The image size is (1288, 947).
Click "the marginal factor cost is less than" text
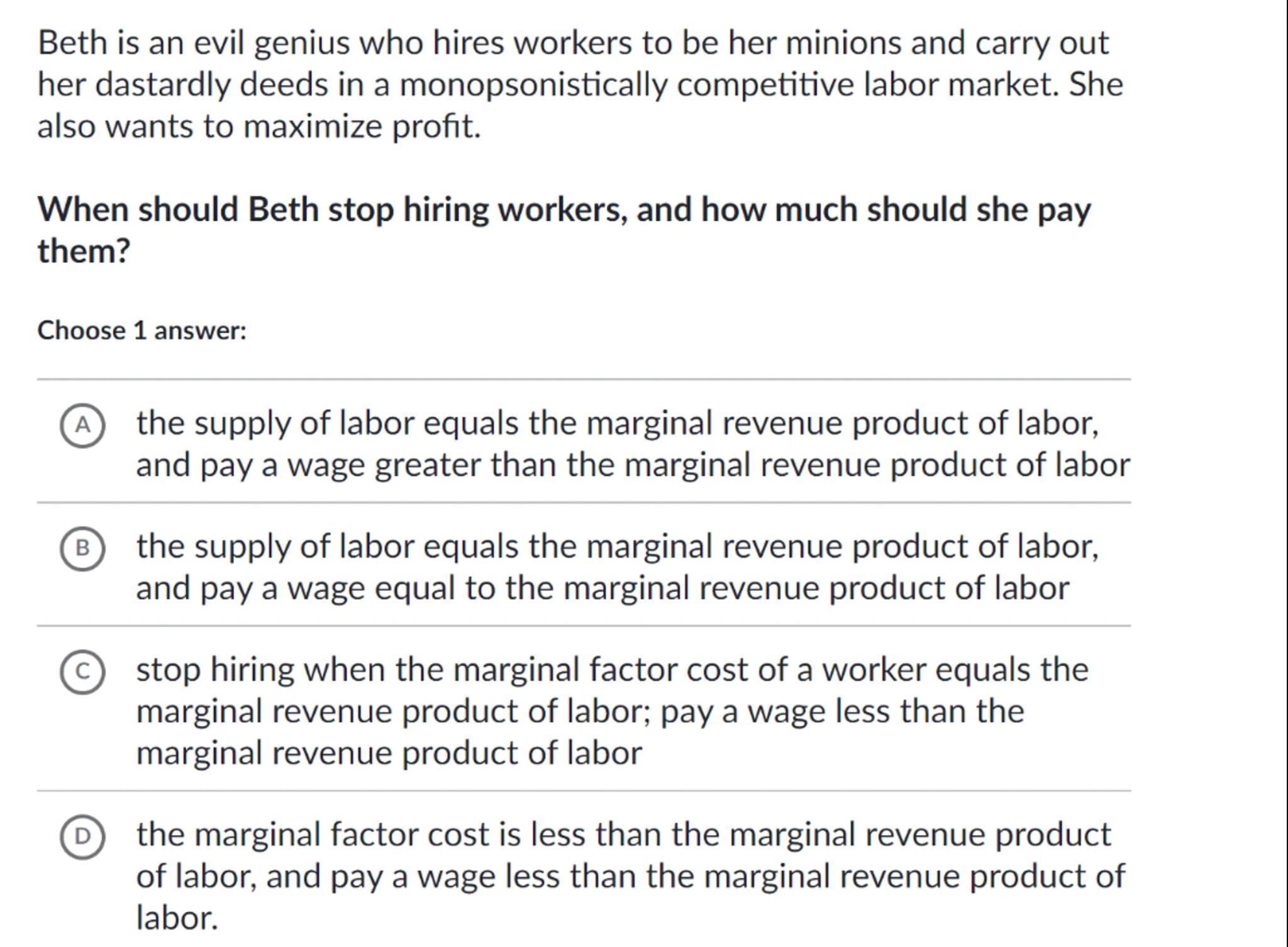tap(623, 834)
